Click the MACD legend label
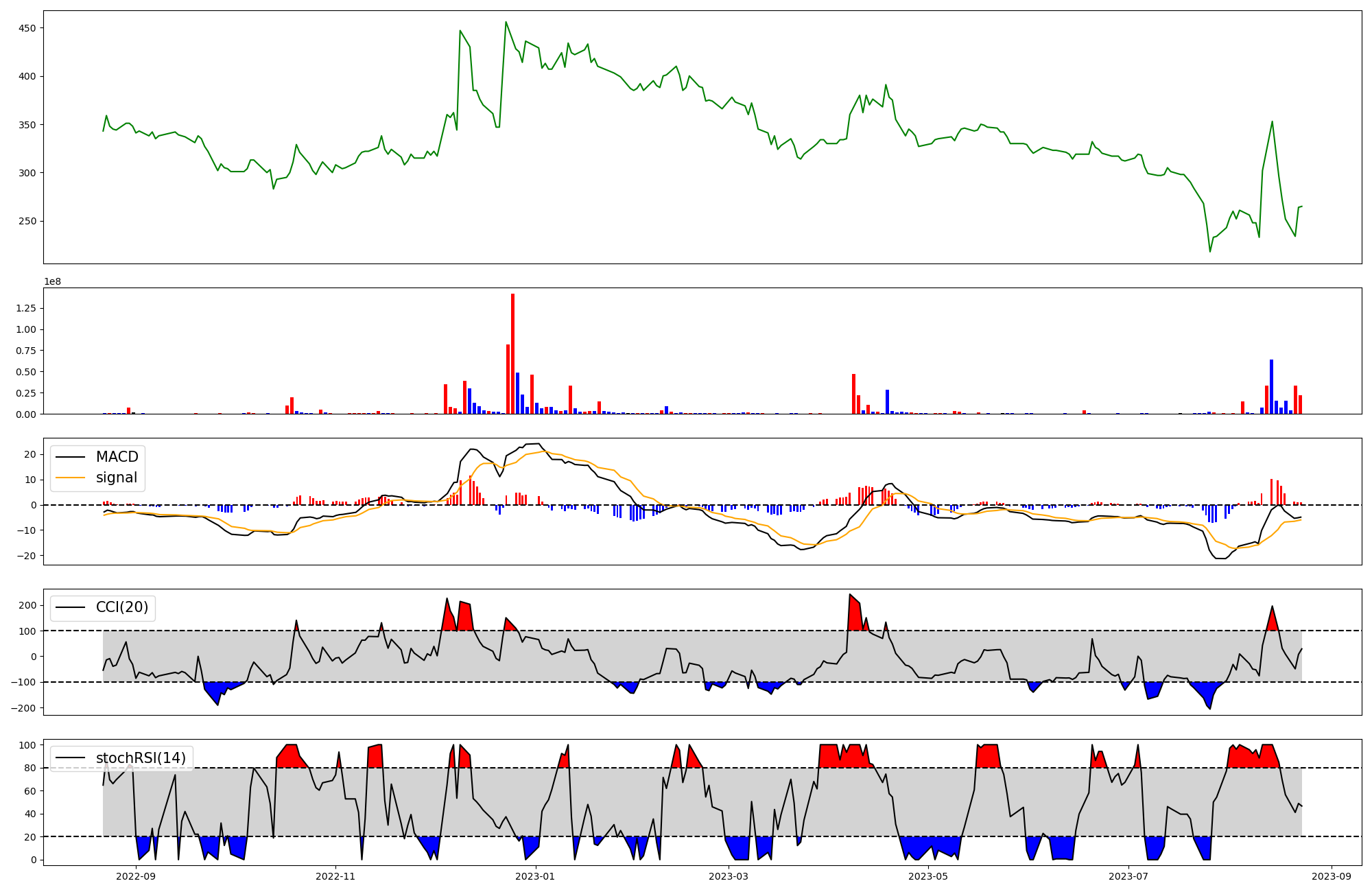The width and height of the screenshot is (1372, 892). click(x=117, y=457)
